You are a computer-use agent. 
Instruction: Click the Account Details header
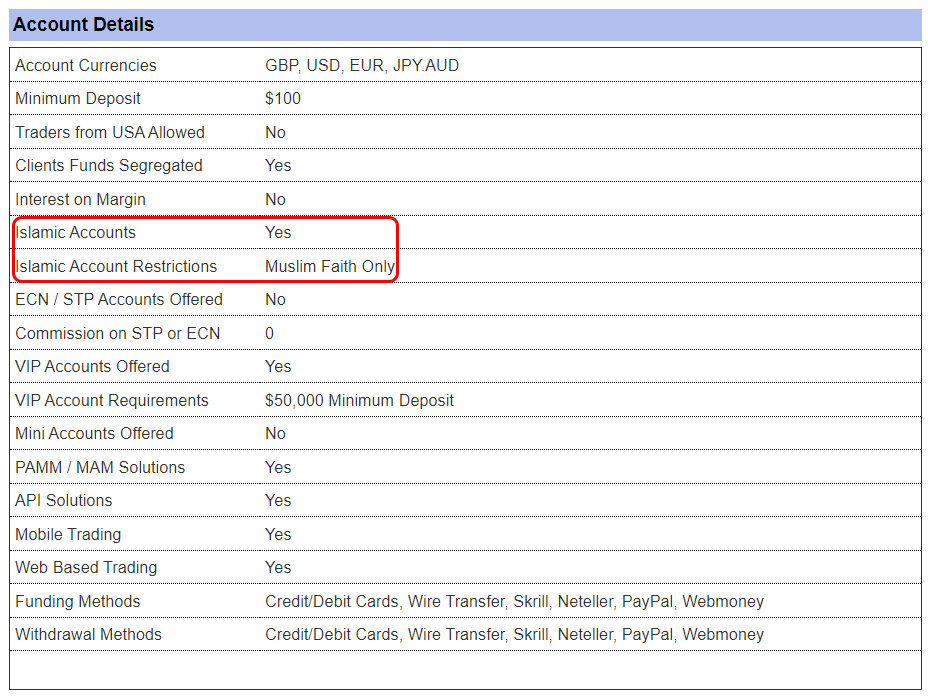point(83,25)
